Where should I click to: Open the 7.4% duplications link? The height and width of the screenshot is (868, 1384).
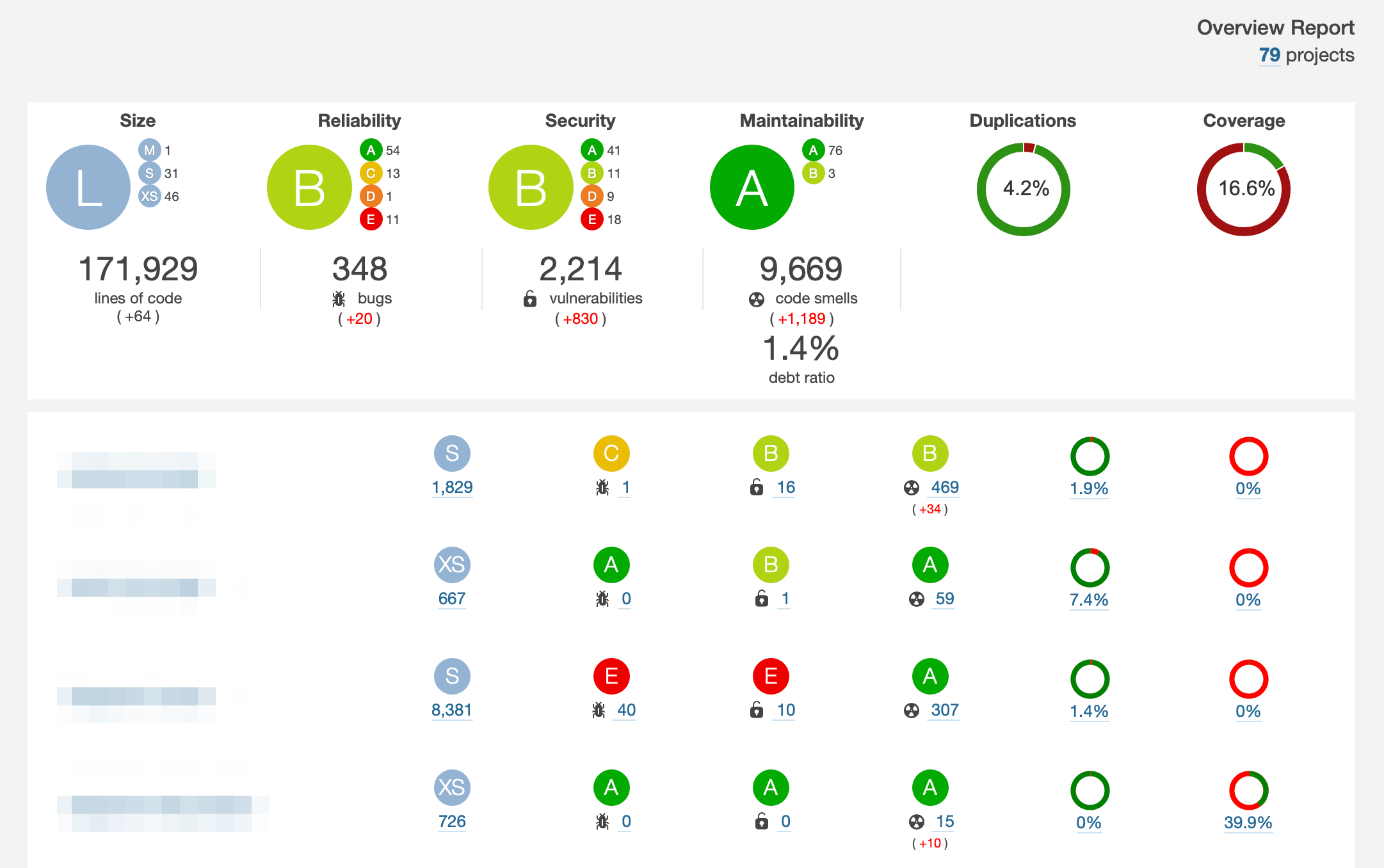coord(1089,600)
